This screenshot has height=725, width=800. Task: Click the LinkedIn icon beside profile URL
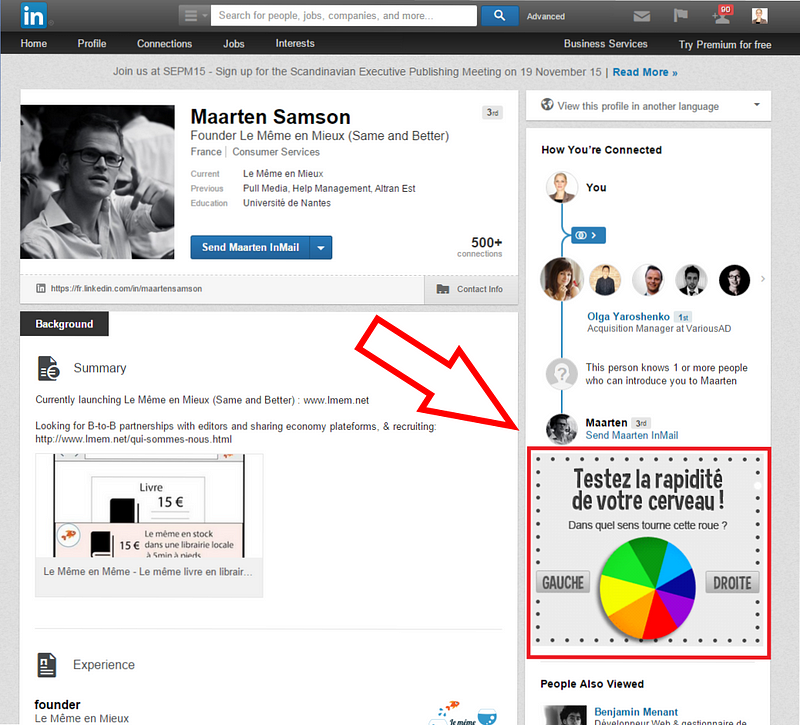click(41, 288)
